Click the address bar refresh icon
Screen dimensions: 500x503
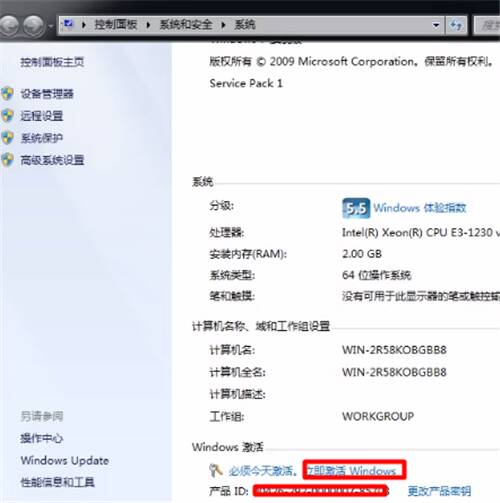click(456, 25)
